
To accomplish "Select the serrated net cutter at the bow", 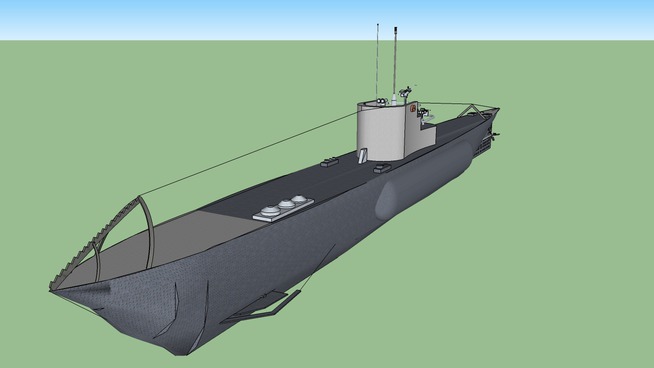I will click(x=95, y=242).
